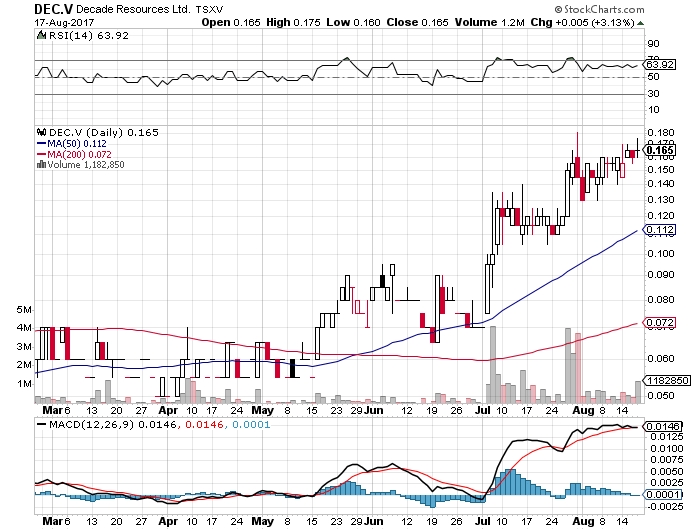Screen dimensions: 700x530
Task: Click the Decade Resources Ltd. company name
Action: (133, 9)
